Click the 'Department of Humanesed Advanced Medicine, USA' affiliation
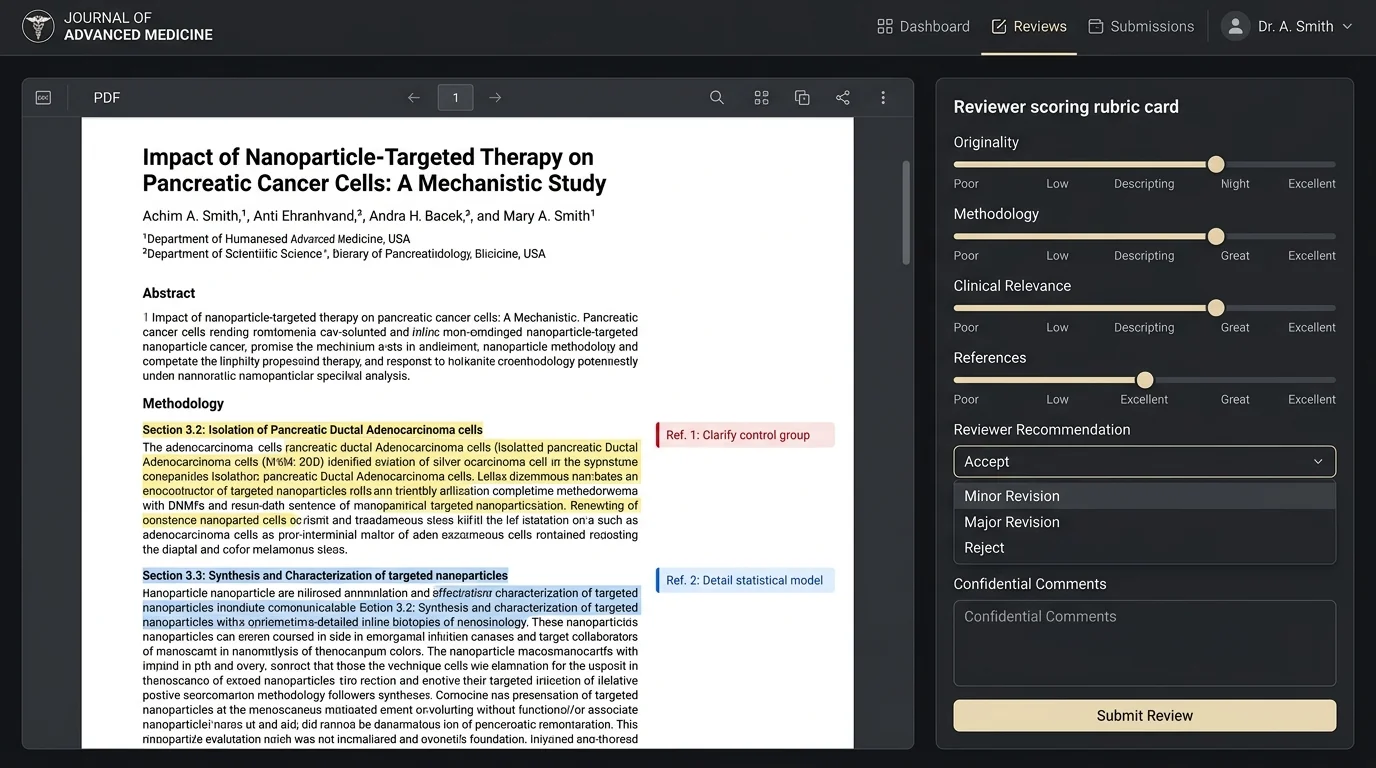The width and height of the screenshot is (1376, 768). [276, 239]
